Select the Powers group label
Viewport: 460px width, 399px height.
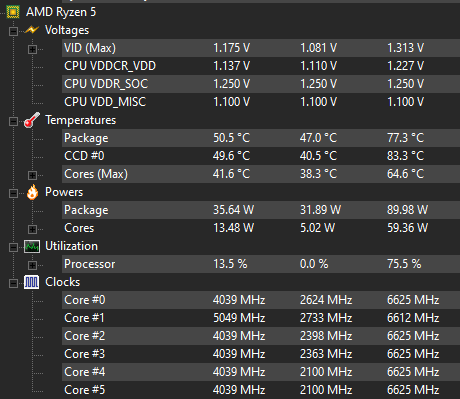tap(64, 192)
